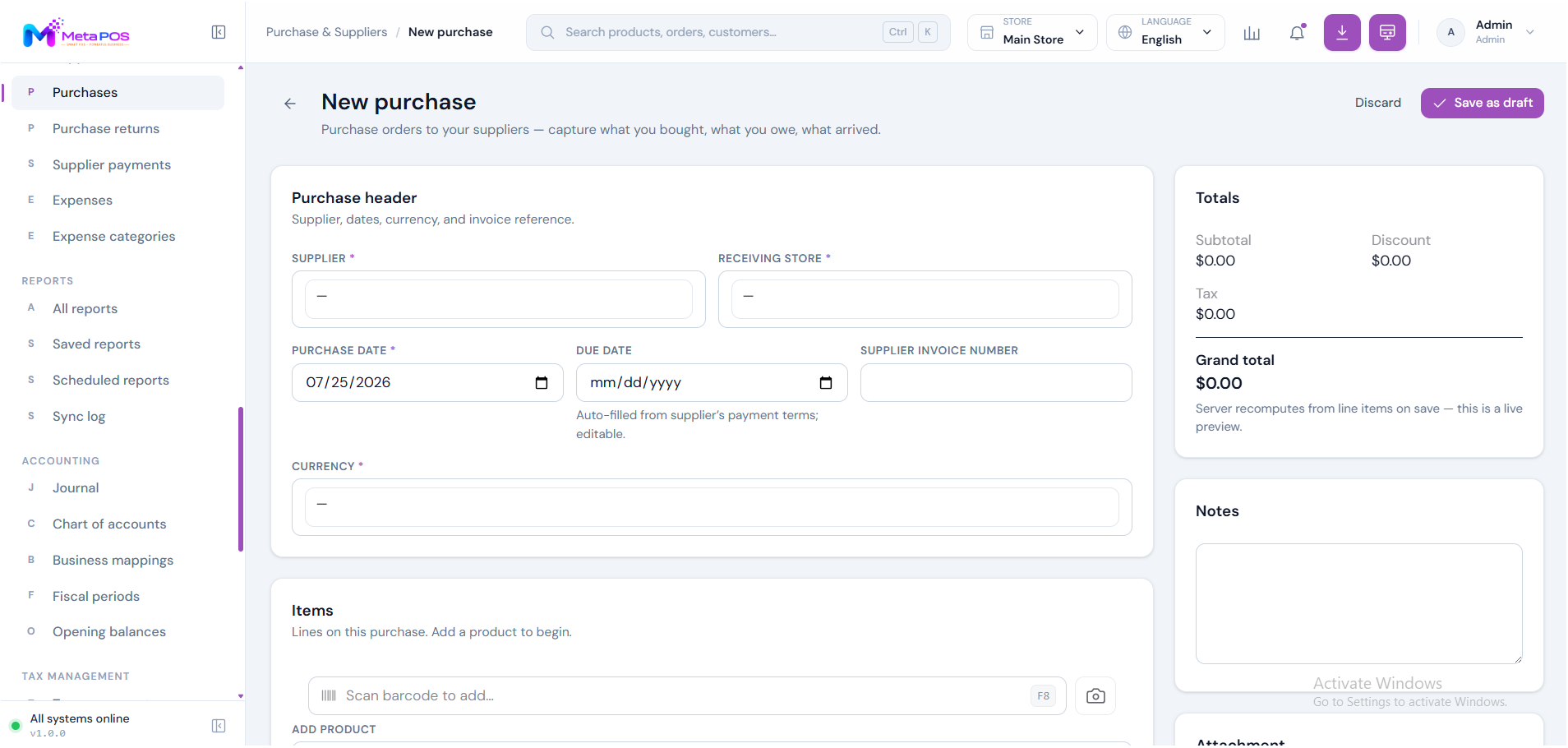Click the green systems online indicator
This screenshot has height=748, width=1568.
(16, 726)
